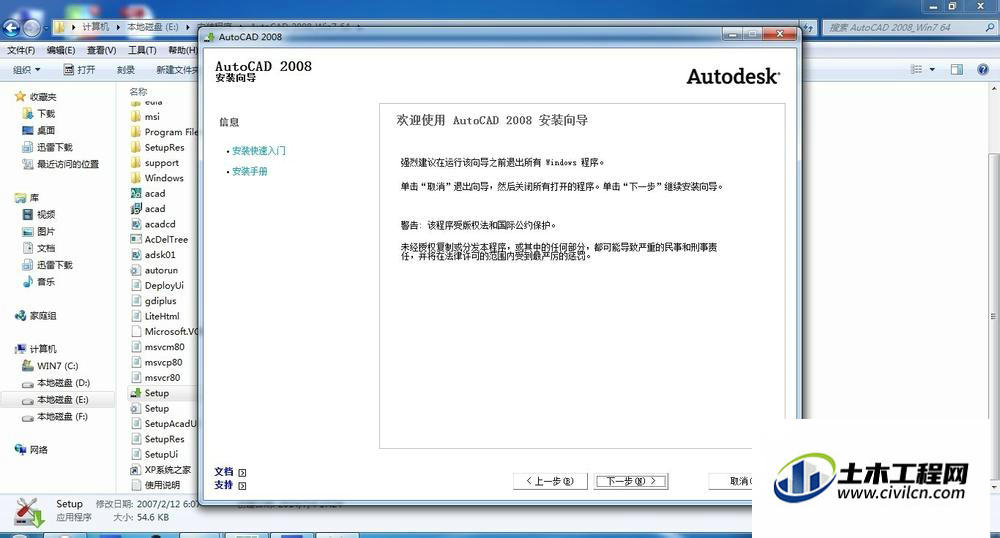Image resolution: width=1000 pixels, height=538 pixels.
Task: Select 最近访问的位置 in navigation pane
Action: tap(61, 164)
